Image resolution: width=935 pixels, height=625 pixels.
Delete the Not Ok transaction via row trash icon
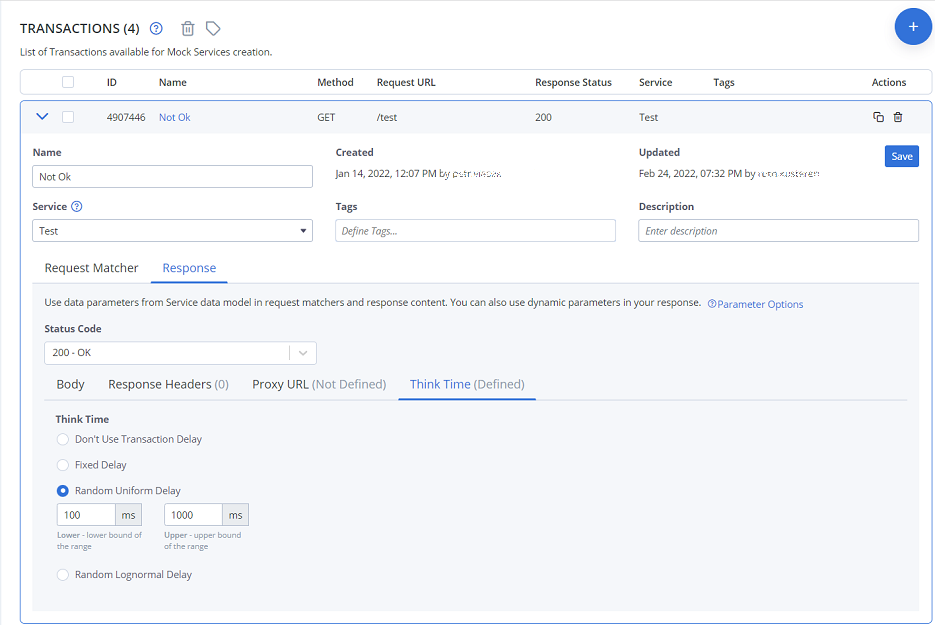[x=898, y=117]
